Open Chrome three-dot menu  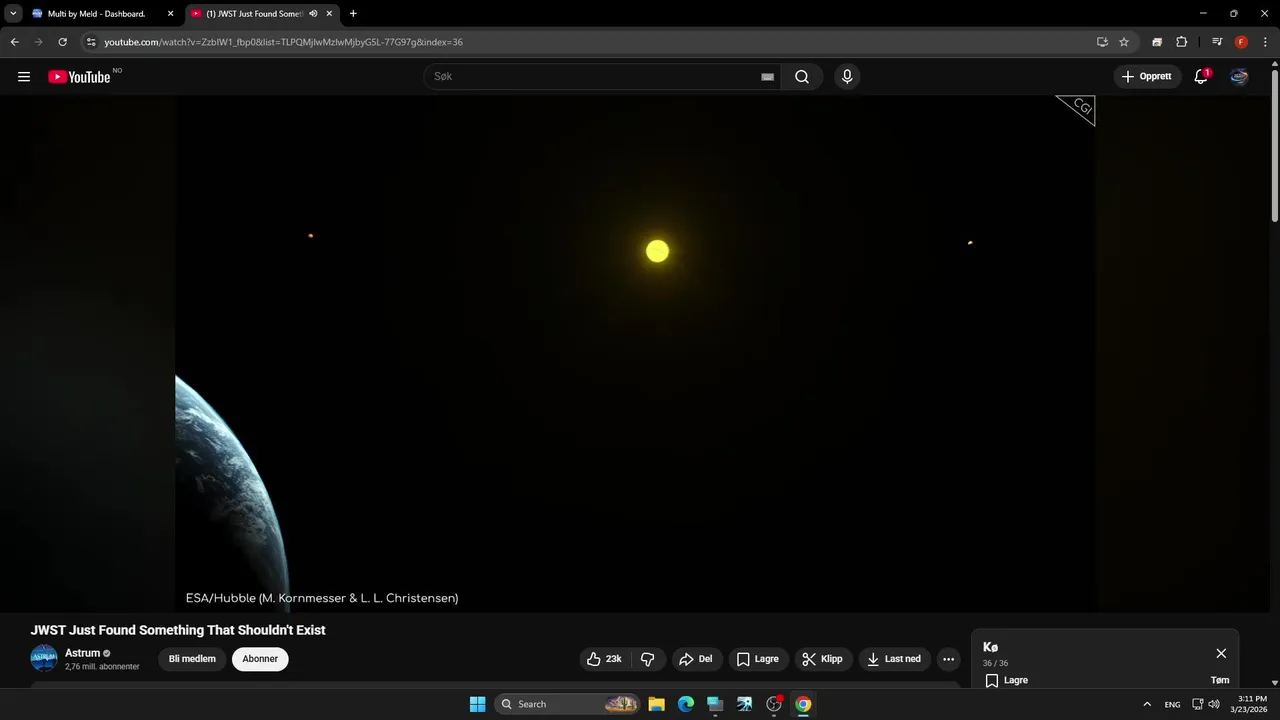coord(1265,42)
